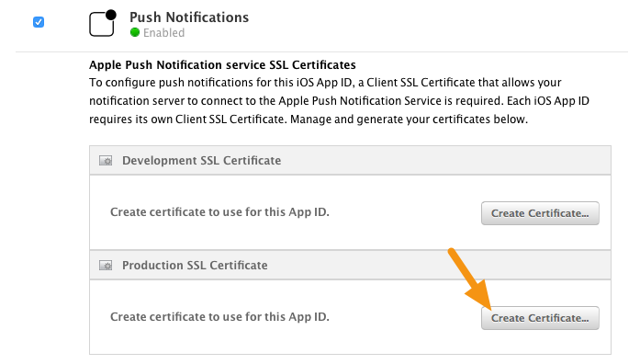Click development section's 'Create certificate to use' text
The height and width of the screenshot is (364, 640).
[x=220, y=212]
